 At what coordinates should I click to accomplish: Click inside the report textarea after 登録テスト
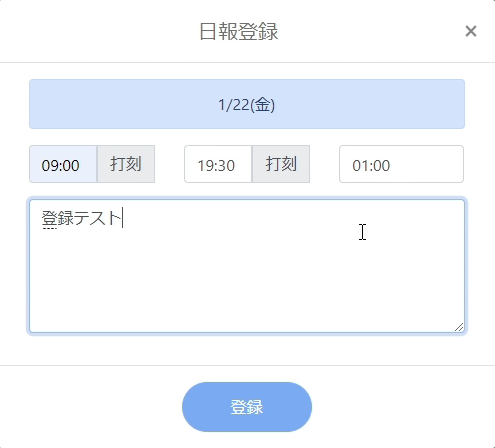[247, 266]
